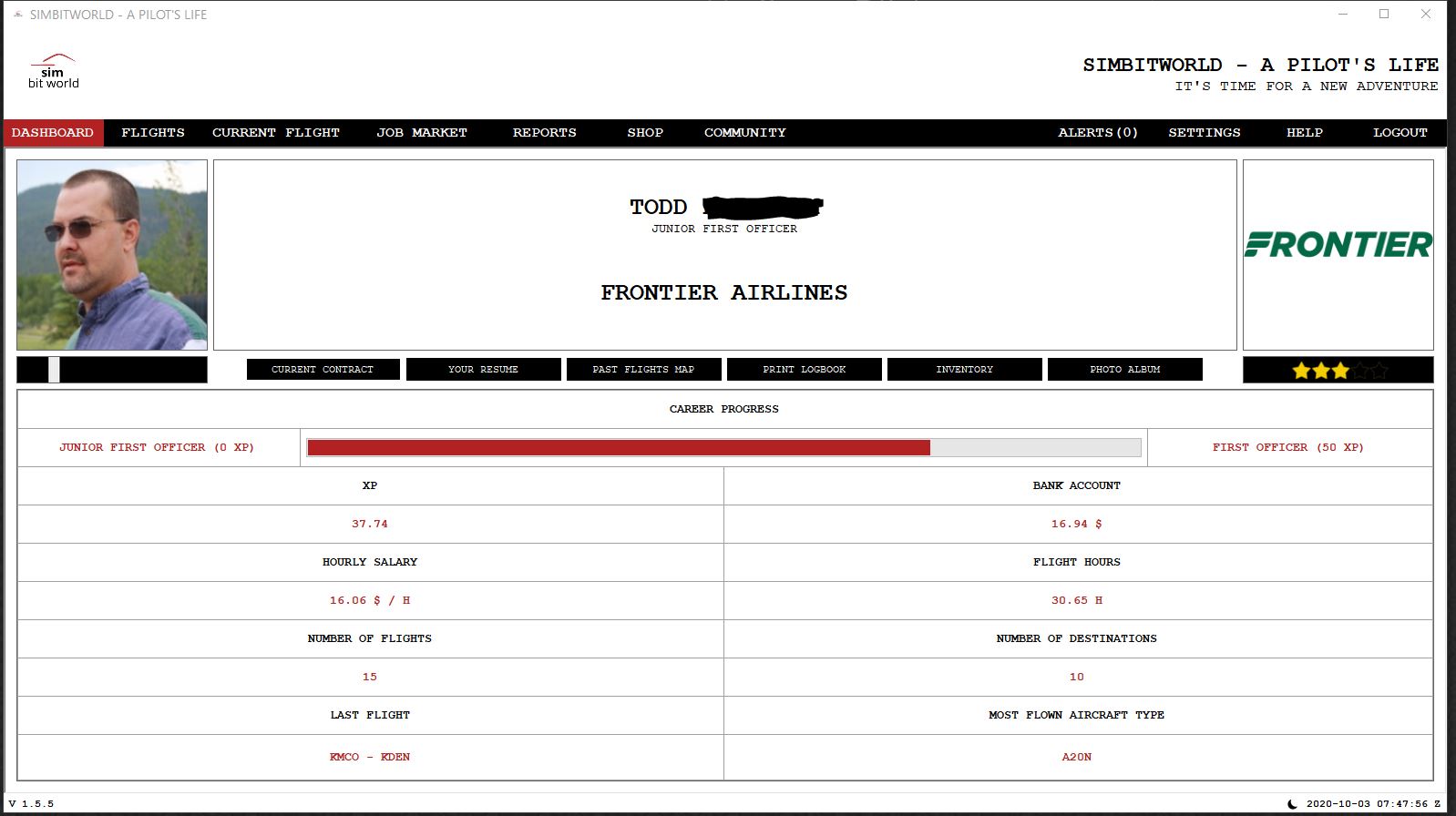This screenshot has height=816, width=1456.
Task: Click the sim bit world logo
Action: [53, 71]
